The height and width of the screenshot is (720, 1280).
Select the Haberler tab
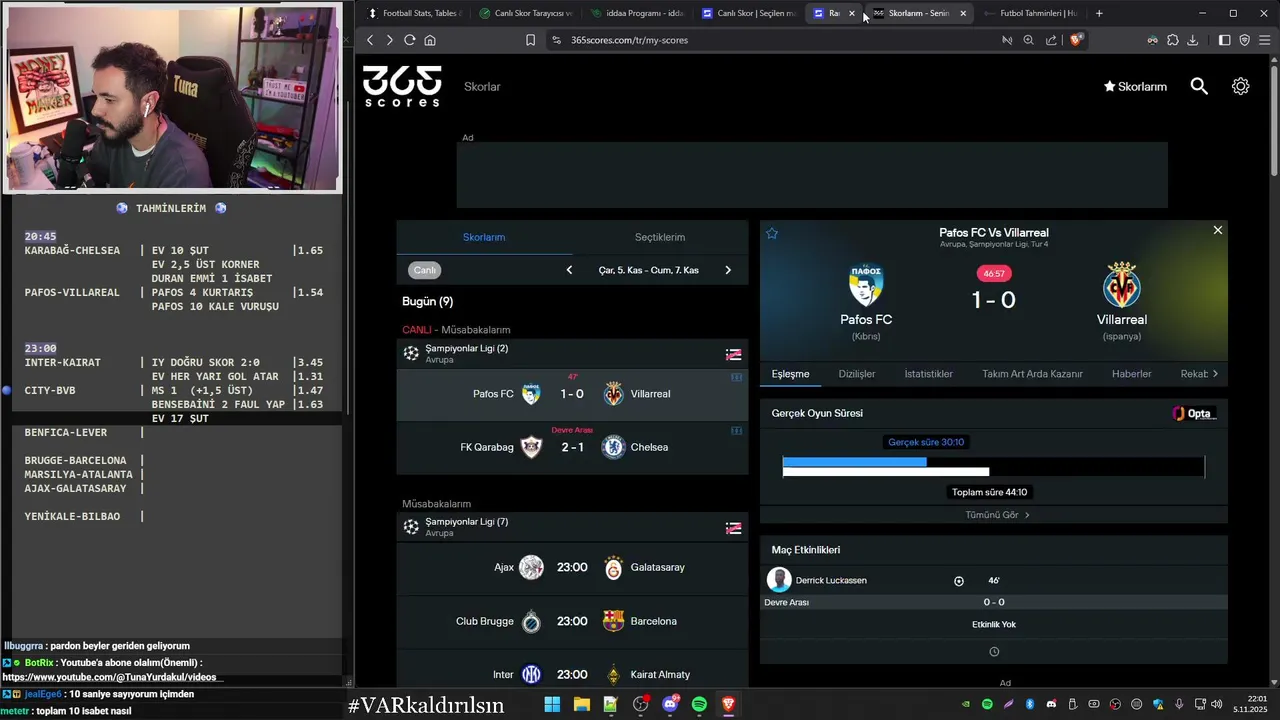[x=1132, y=374]
